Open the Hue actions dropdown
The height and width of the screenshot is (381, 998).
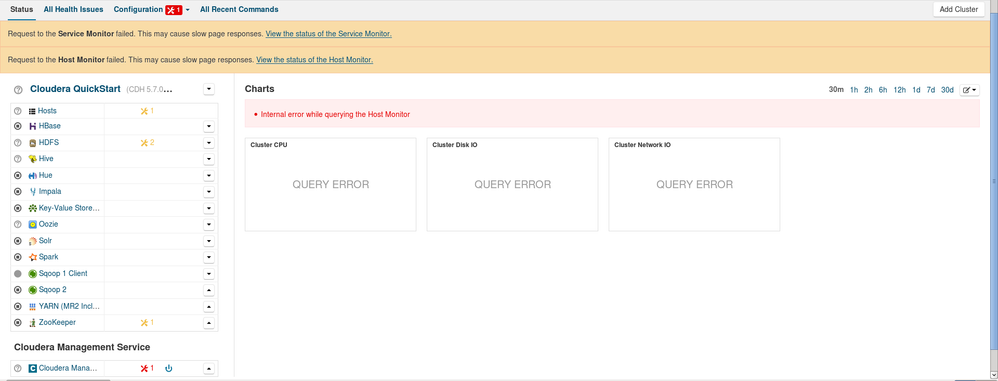click(209, 175)
